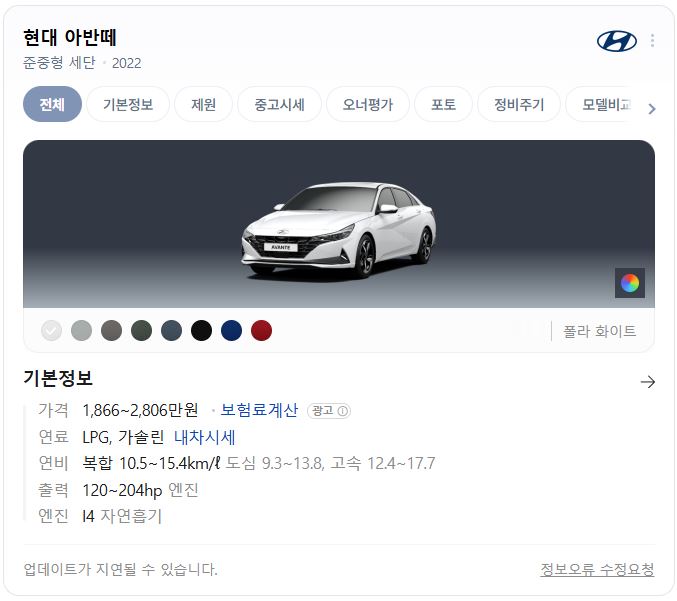Select the dark green-gray color swatch
The height and width of the screenshot is (601, 677).
141,331
